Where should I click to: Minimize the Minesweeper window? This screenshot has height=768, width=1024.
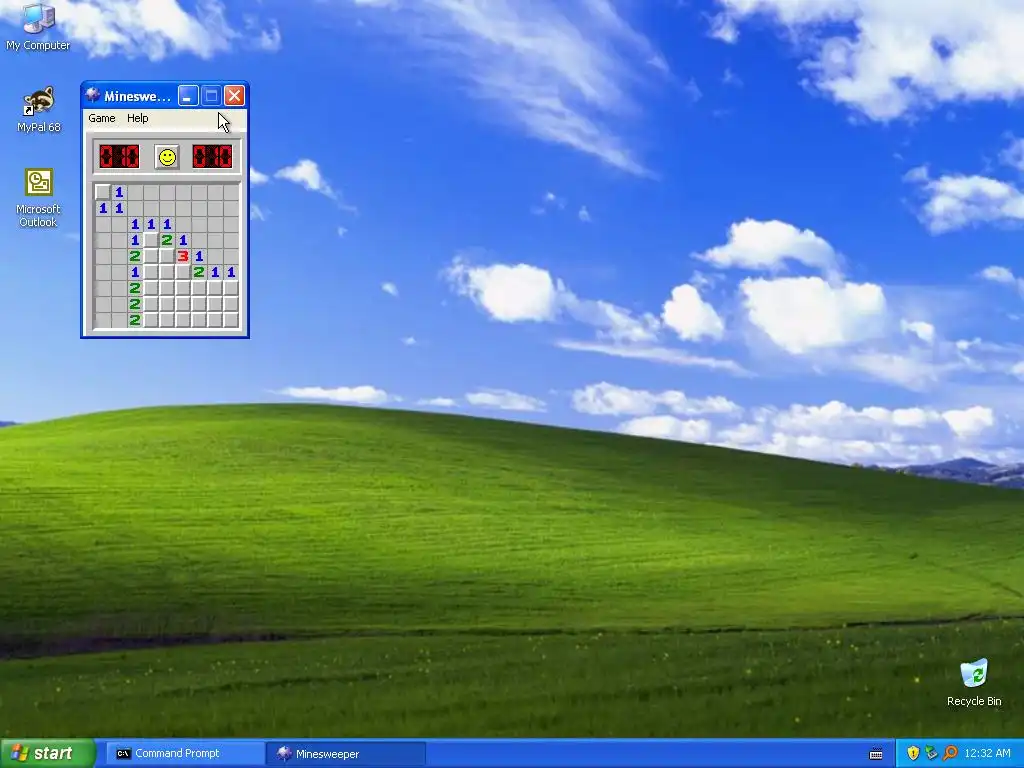pos(187,96)
